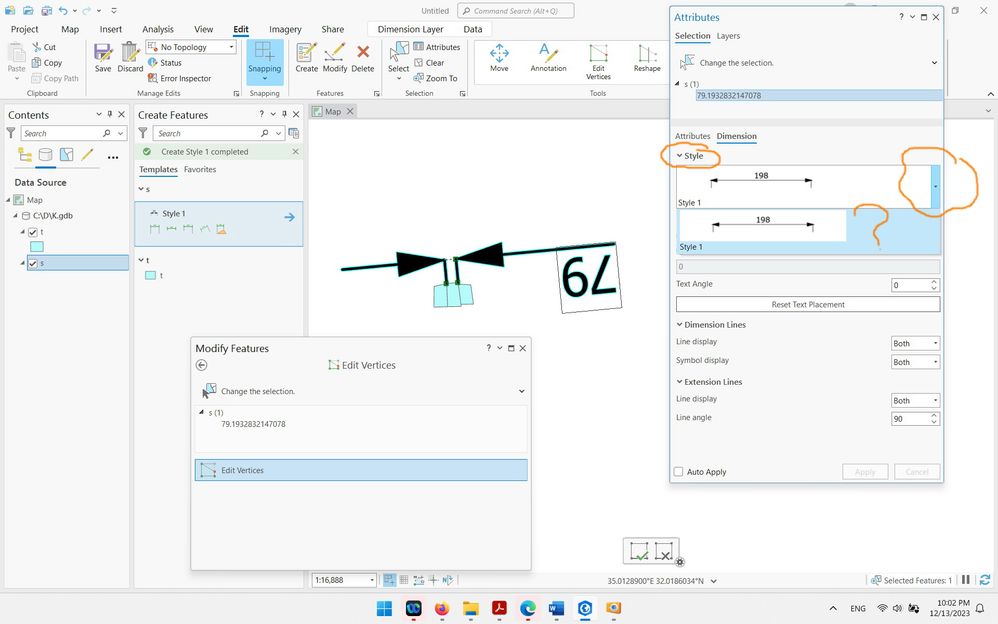Switch Contents to List By Editing

coord(87,155)
